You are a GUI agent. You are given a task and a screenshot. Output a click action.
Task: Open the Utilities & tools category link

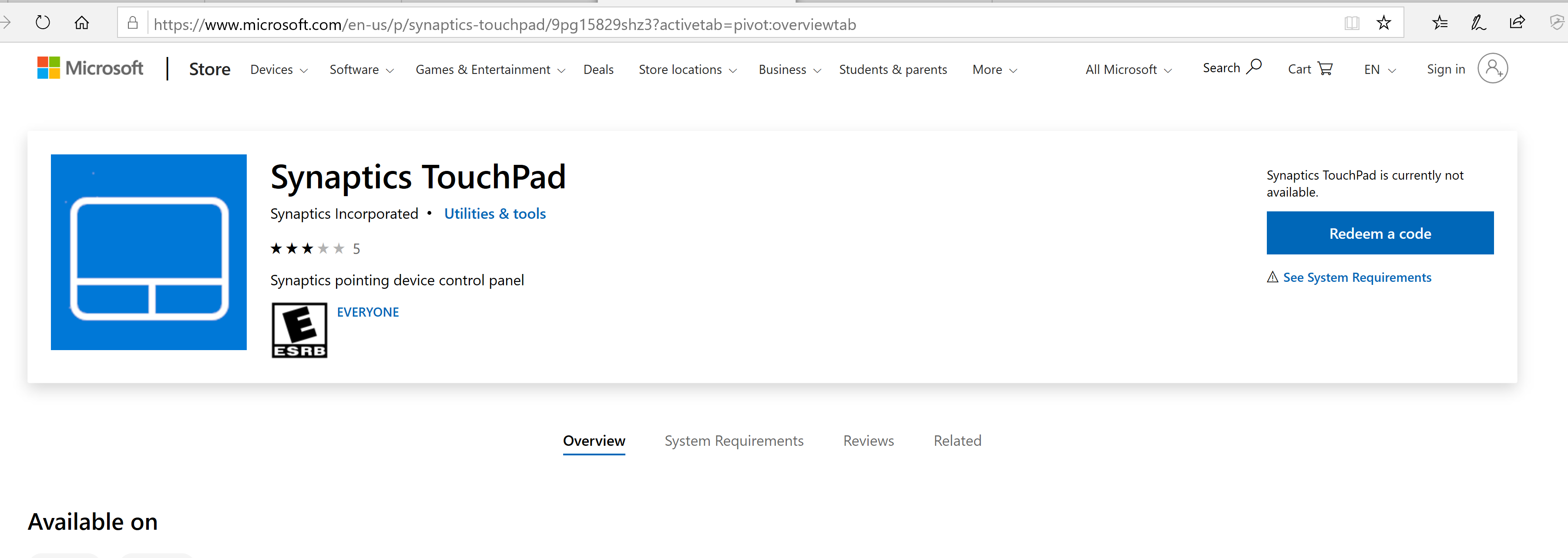point(495,214)
